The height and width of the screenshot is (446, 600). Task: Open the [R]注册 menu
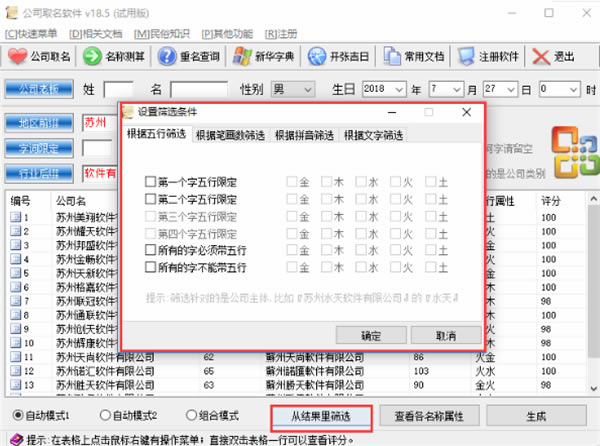281,34
